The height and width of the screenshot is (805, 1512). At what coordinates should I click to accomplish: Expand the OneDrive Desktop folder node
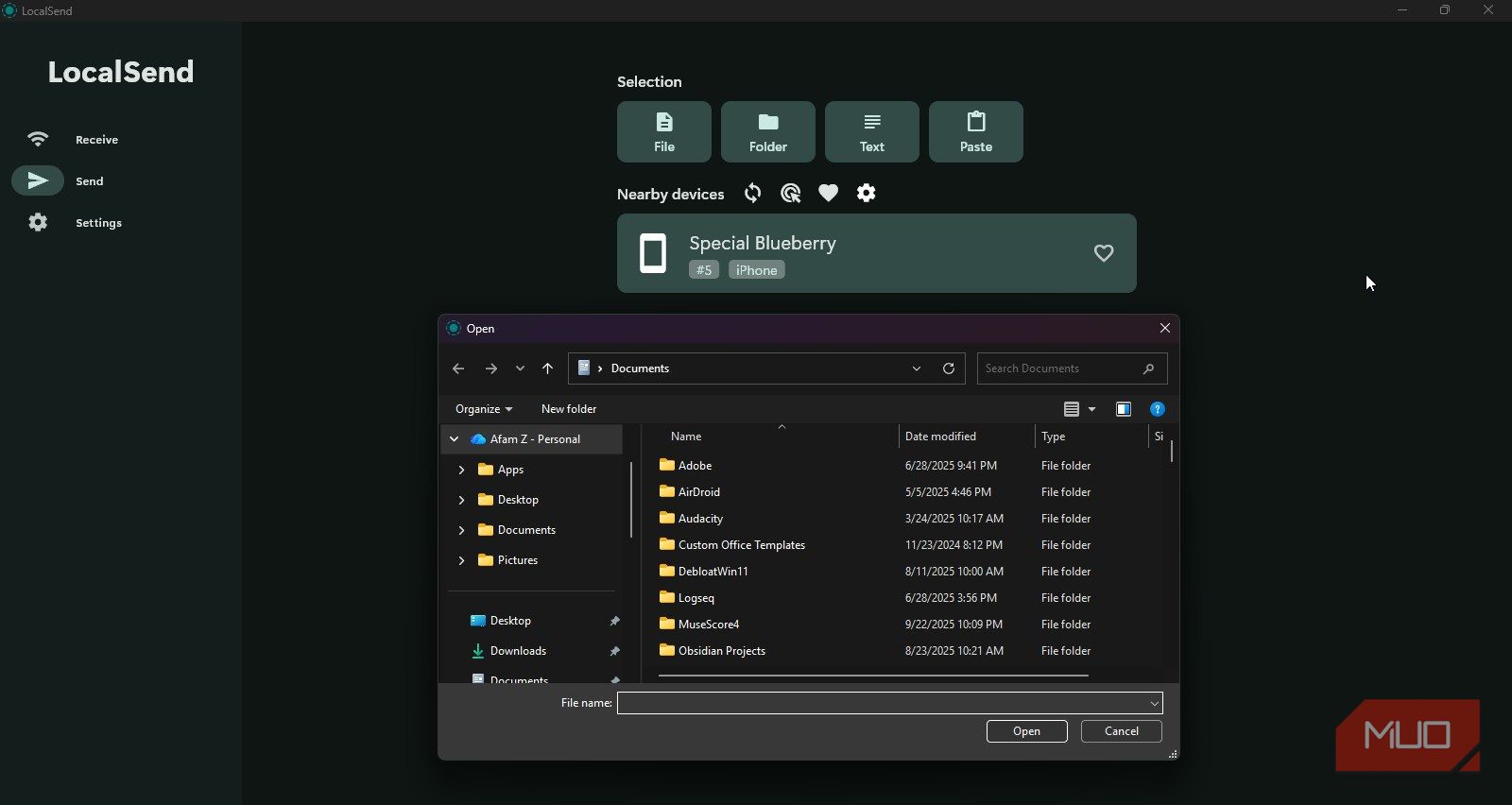pyautogui.click(x=461, y=500)
